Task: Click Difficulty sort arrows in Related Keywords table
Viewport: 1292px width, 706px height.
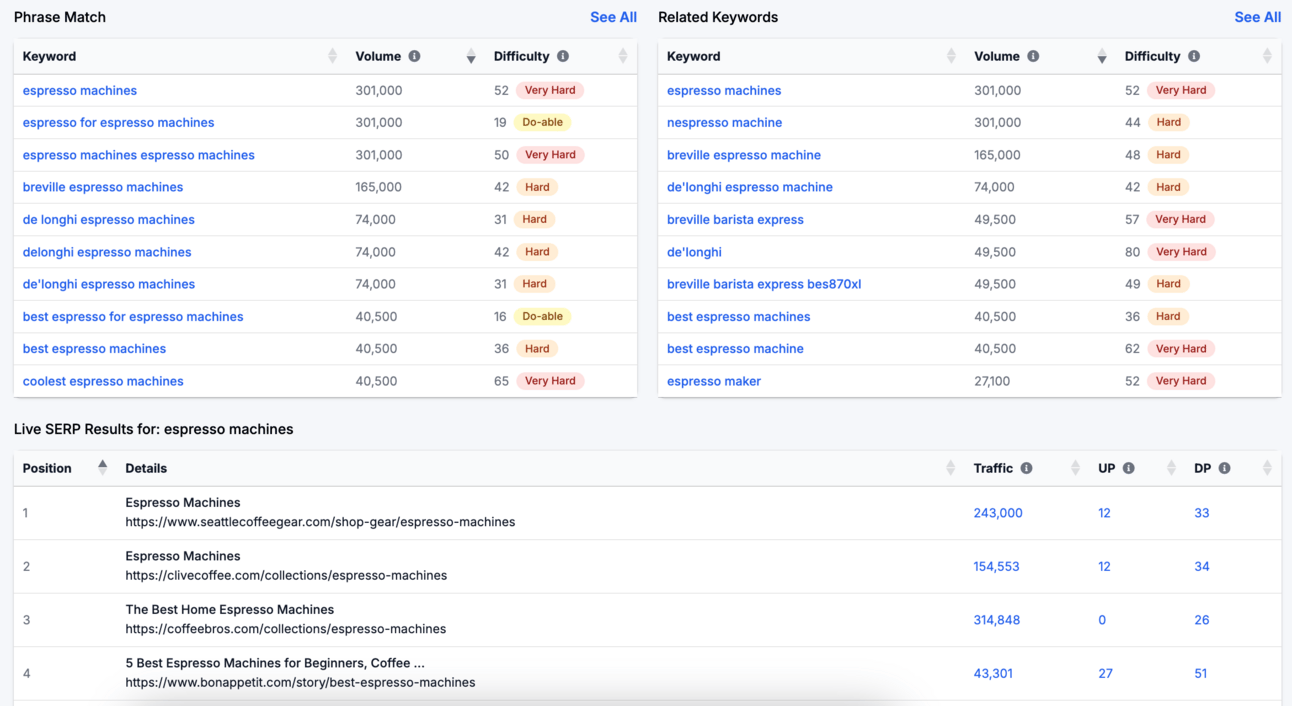Action: 1267,57
